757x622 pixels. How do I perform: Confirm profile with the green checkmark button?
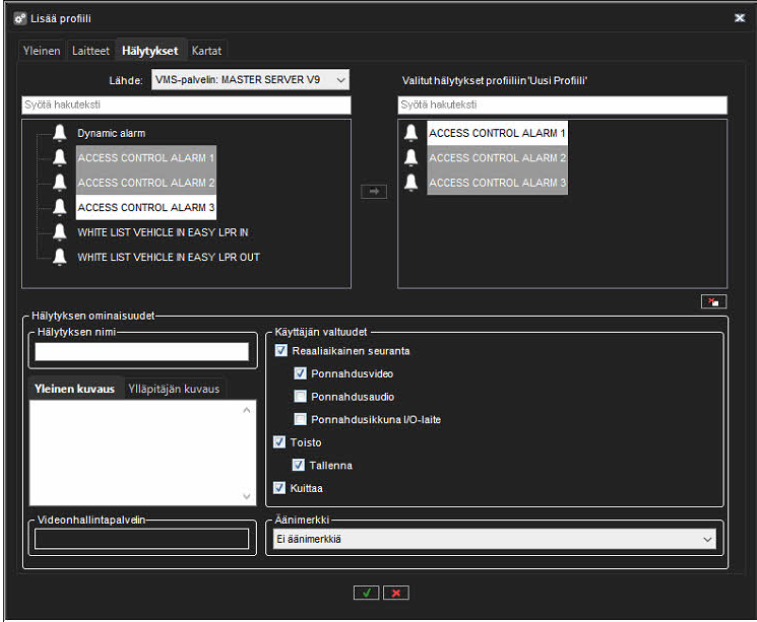[x=366, y=593]
